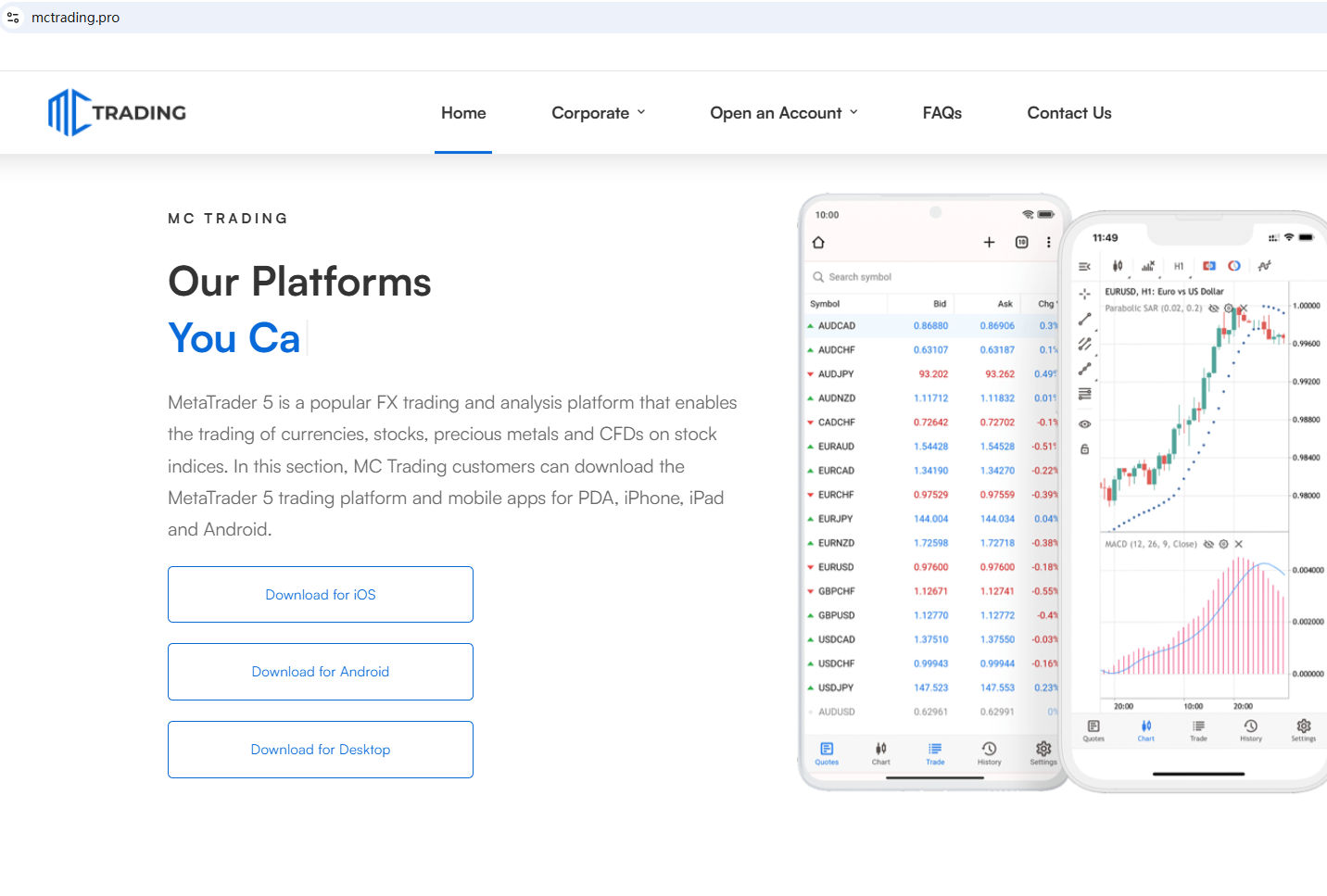Click Download for Android button
The image size is (1327, 896).
[x=321, y=672]
